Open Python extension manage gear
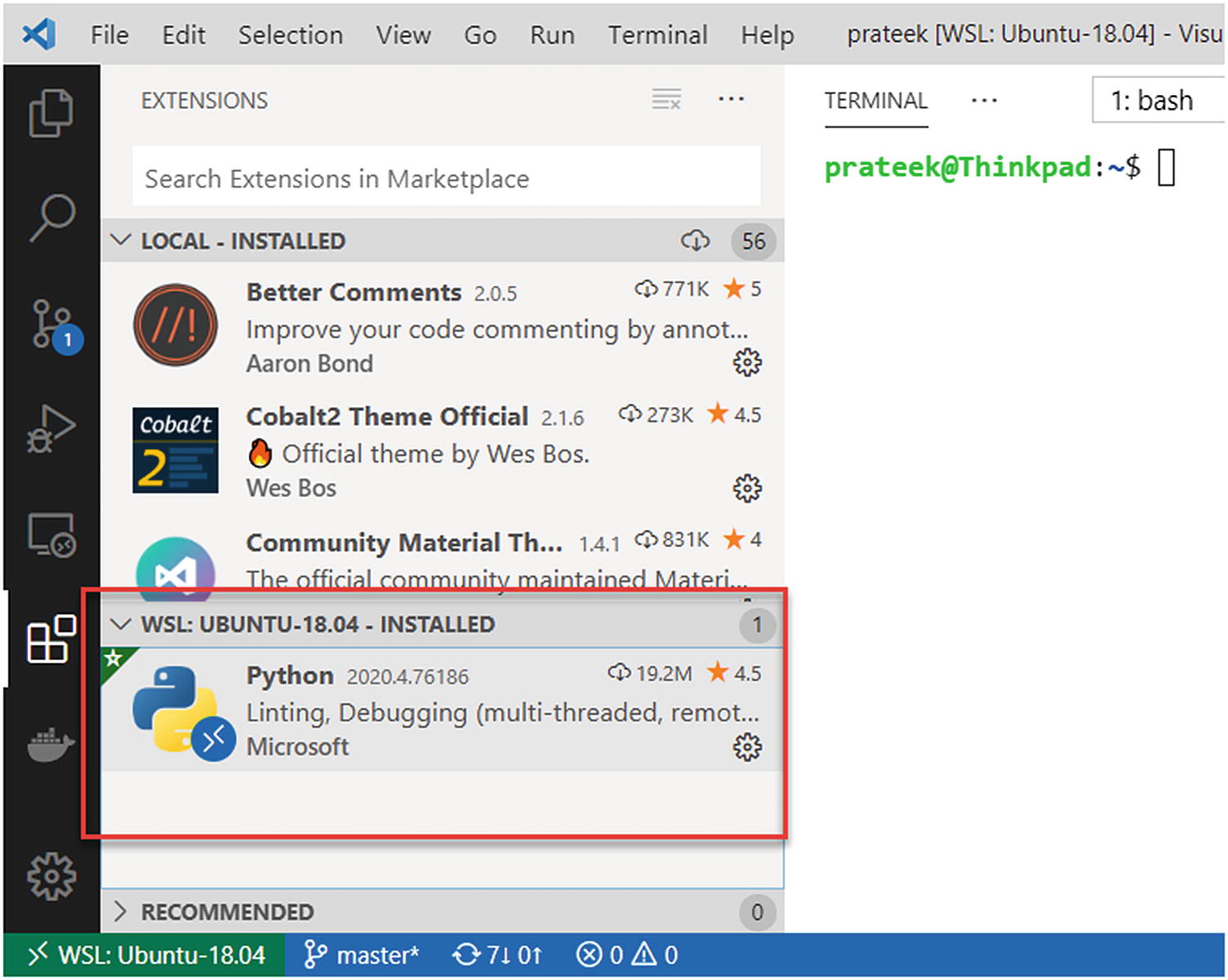Viewport: 1228px width, 980px height. tap(747, 747)
